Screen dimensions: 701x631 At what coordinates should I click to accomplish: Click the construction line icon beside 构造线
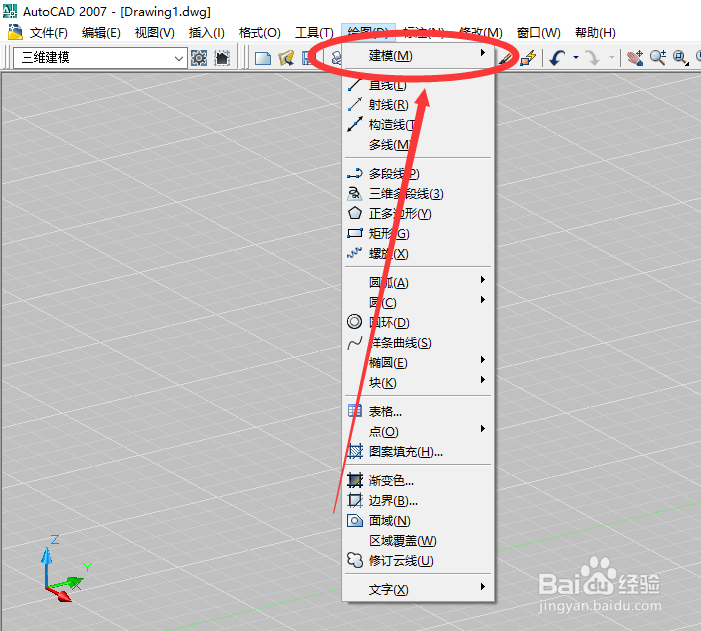coord(355,124)
